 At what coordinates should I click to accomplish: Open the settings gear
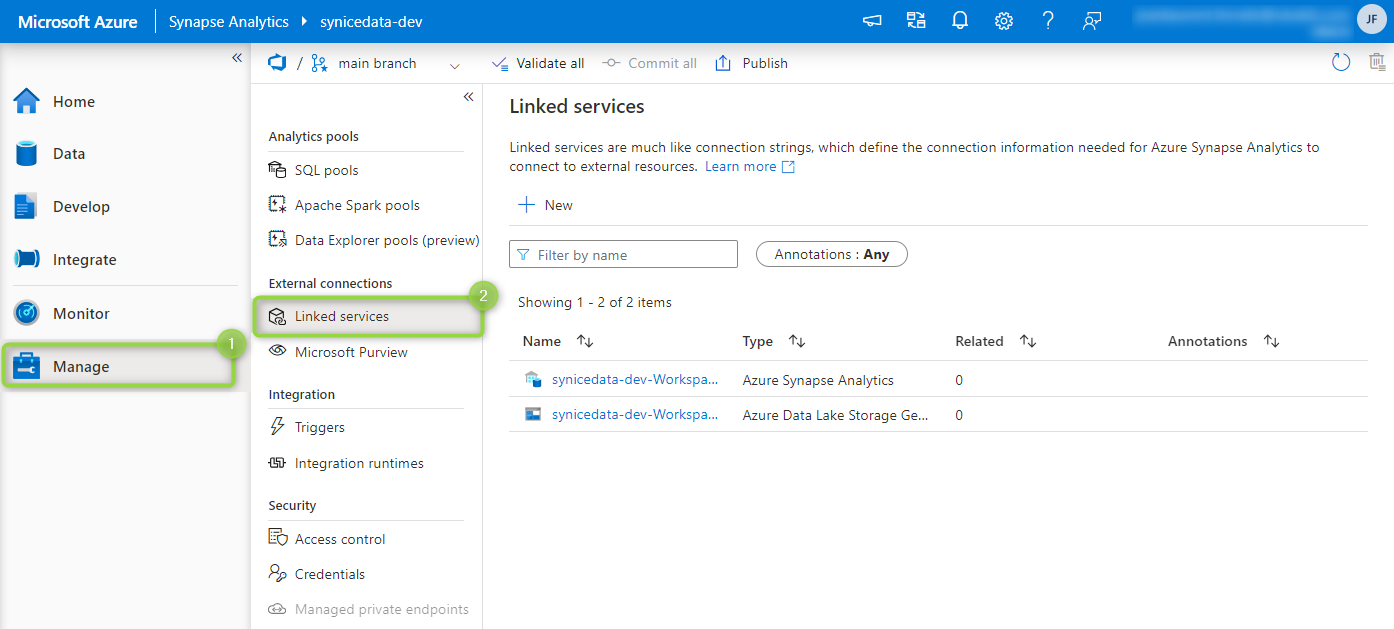coord(1004,21)
